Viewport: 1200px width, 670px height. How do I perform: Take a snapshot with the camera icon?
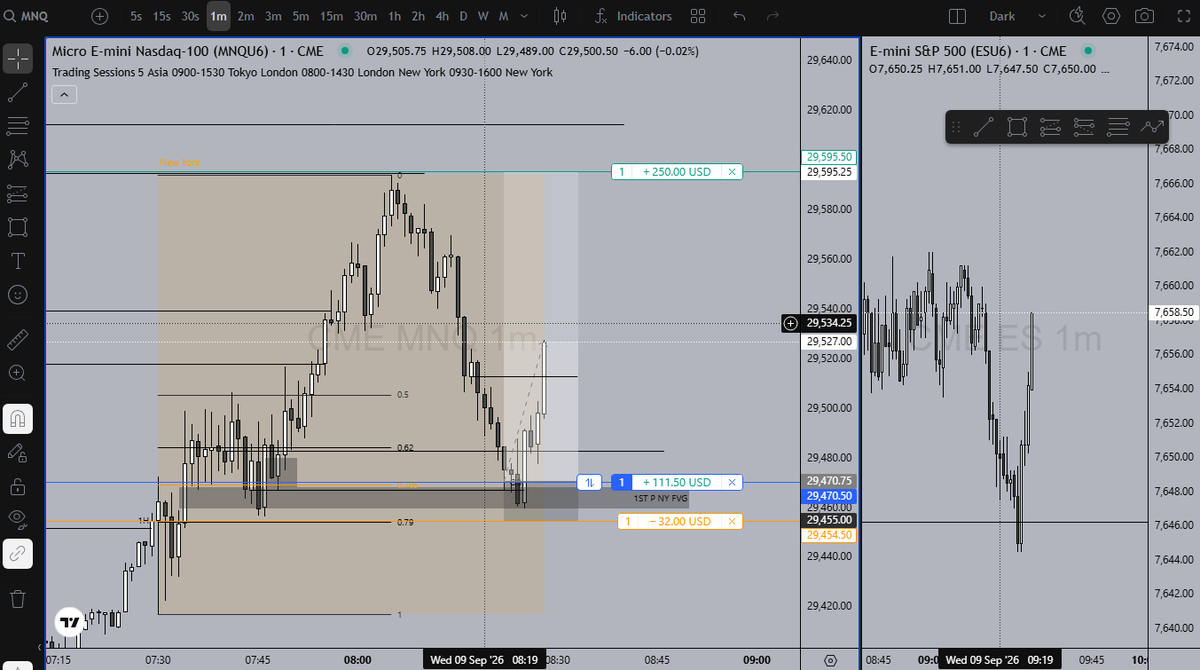click(x=1145, y=16)
